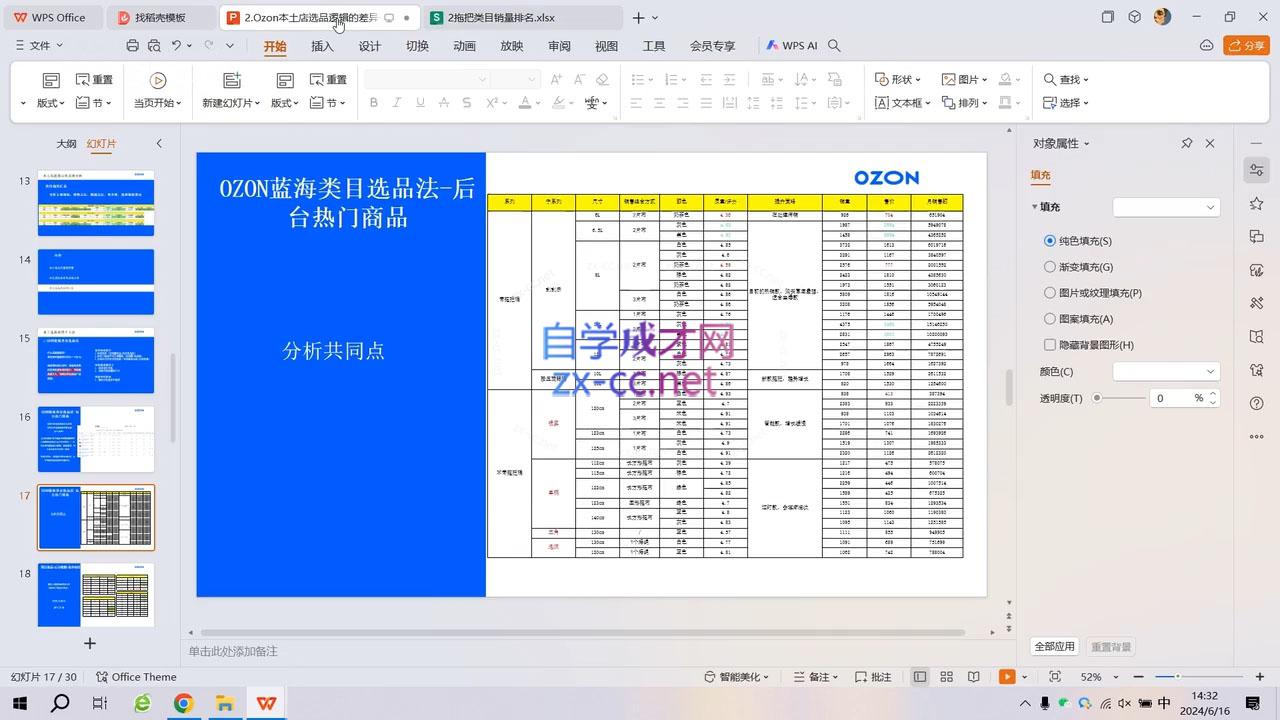Viewport: 1280px width, 720px height.
Task: Open the fill preset dropdown beside 填充
Action: click(1167, 207)
